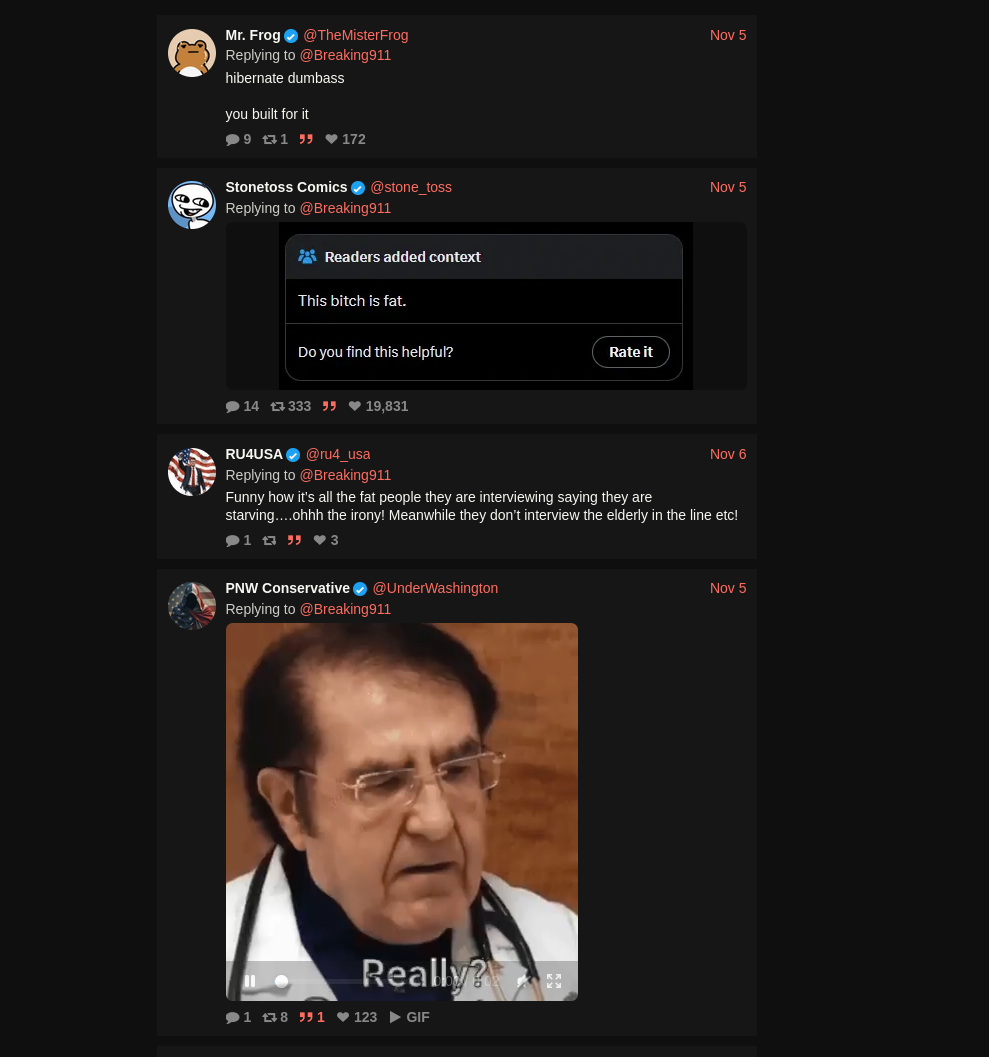
Task: Click reply icon on Mr. Frog's post
Action: [233, 140]
